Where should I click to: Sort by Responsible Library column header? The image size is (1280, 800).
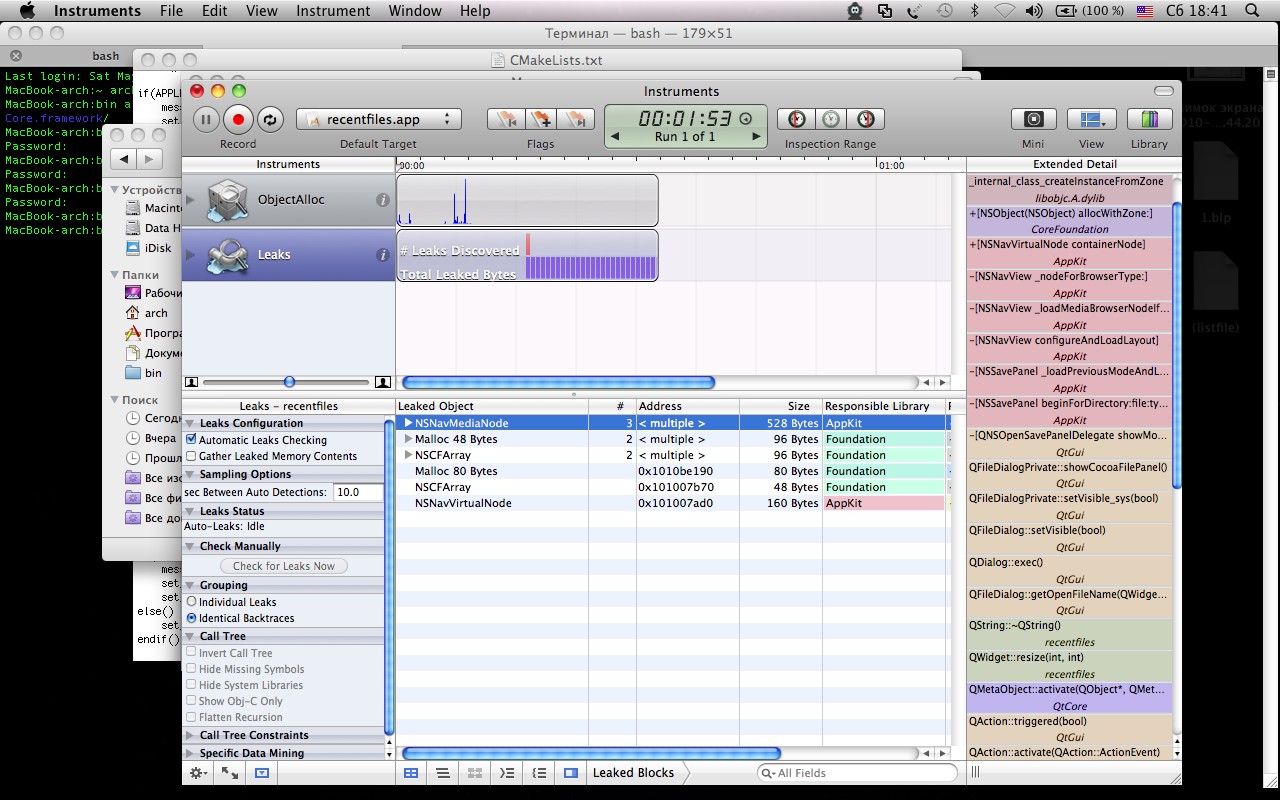click(884, 406)
